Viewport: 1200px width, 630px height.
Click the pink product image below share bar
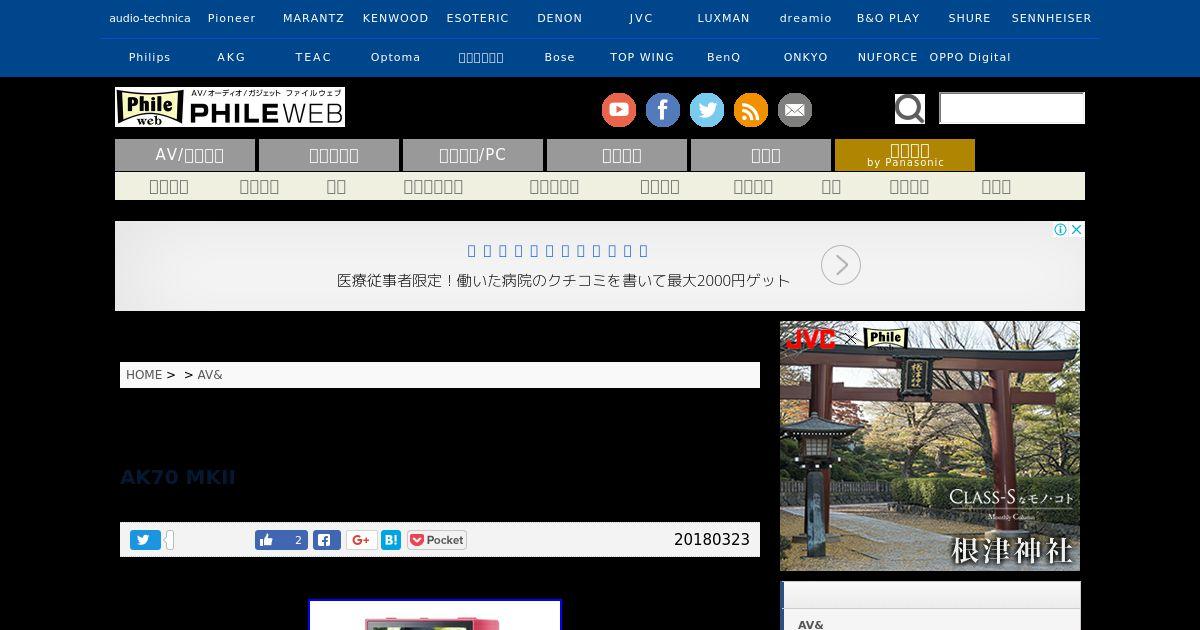(435, 615)
